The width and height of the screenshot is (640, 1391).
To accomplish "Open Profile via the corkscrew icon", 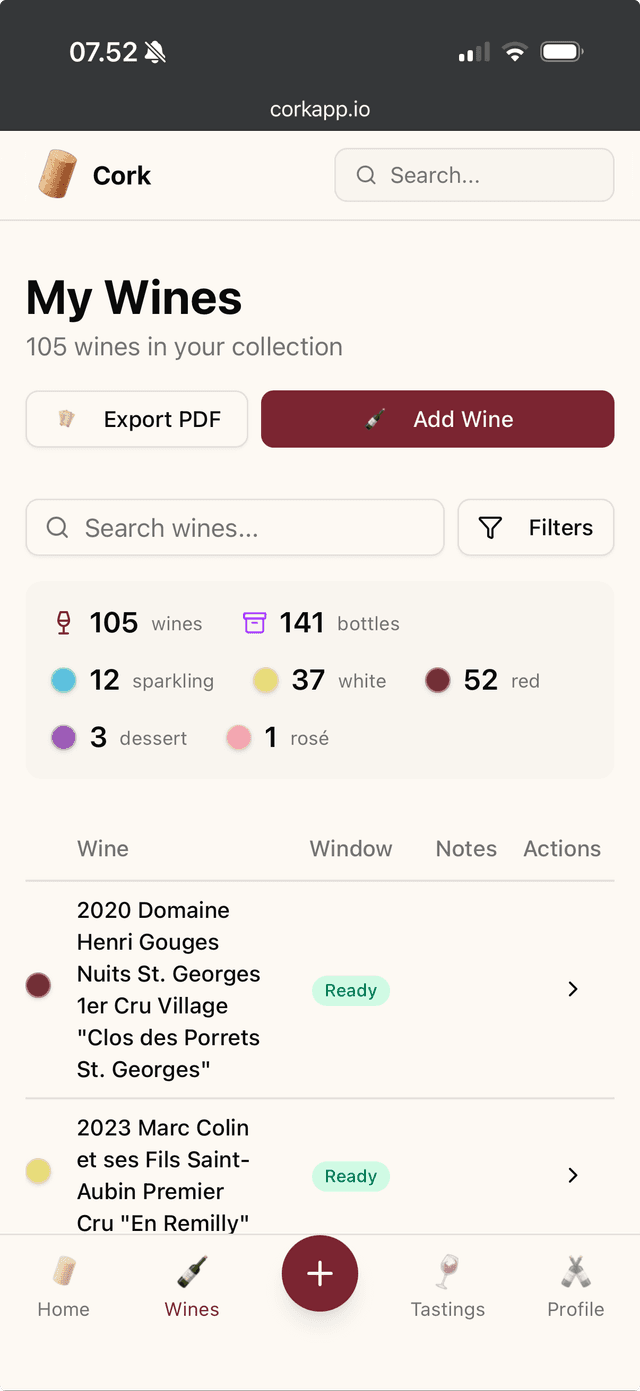I will [576, 1272].
